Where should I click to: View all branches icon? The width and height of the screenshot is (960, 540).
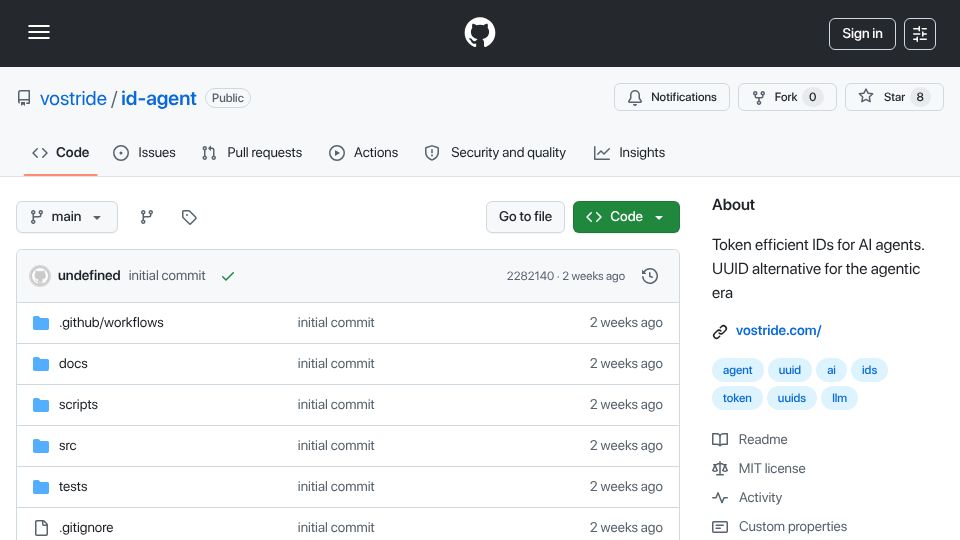tap(146, 217)
